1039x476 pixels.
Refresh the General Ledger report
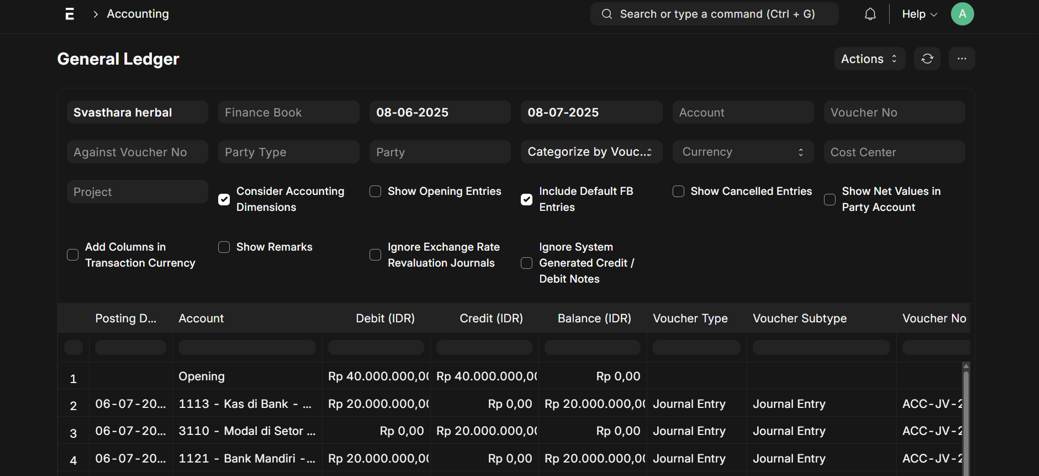tap(927, 59)
